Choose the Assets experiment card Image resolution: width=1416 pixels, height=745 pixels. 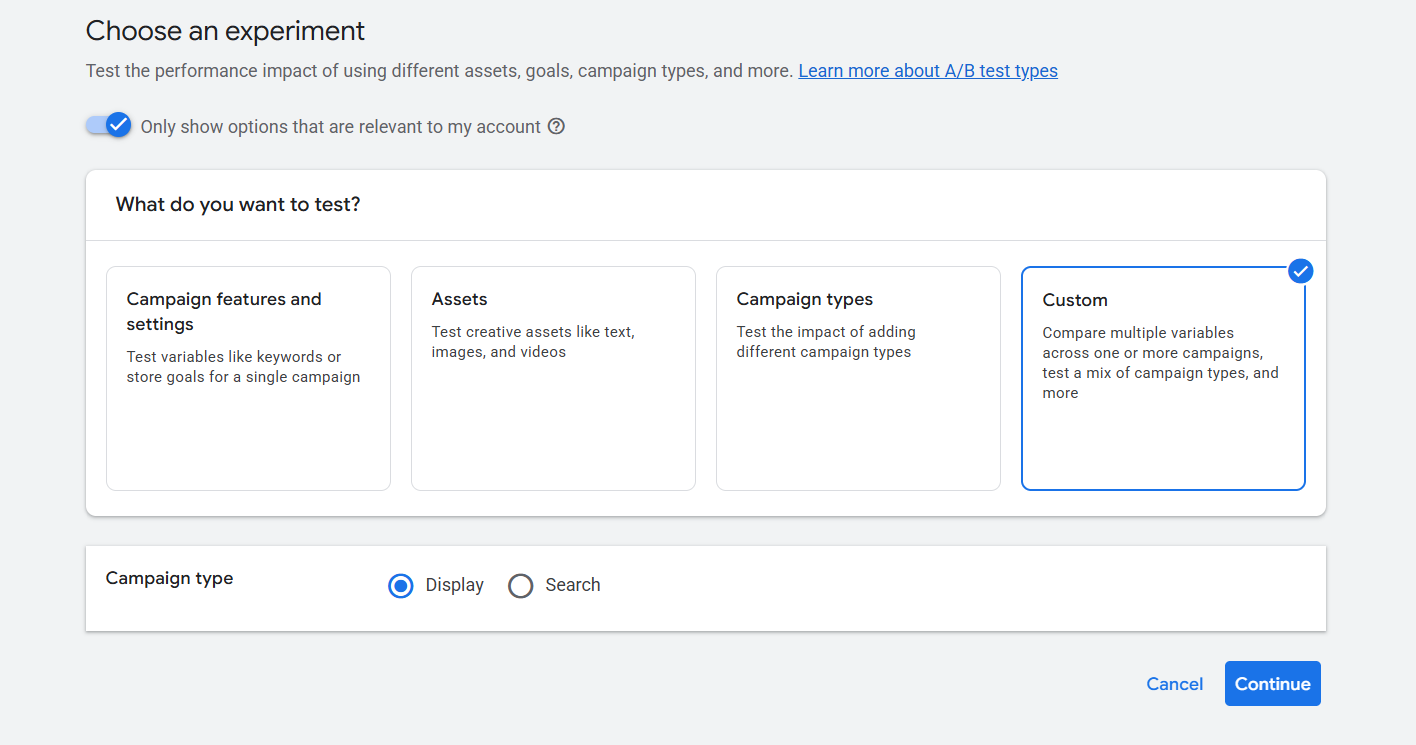coord(553,378)
